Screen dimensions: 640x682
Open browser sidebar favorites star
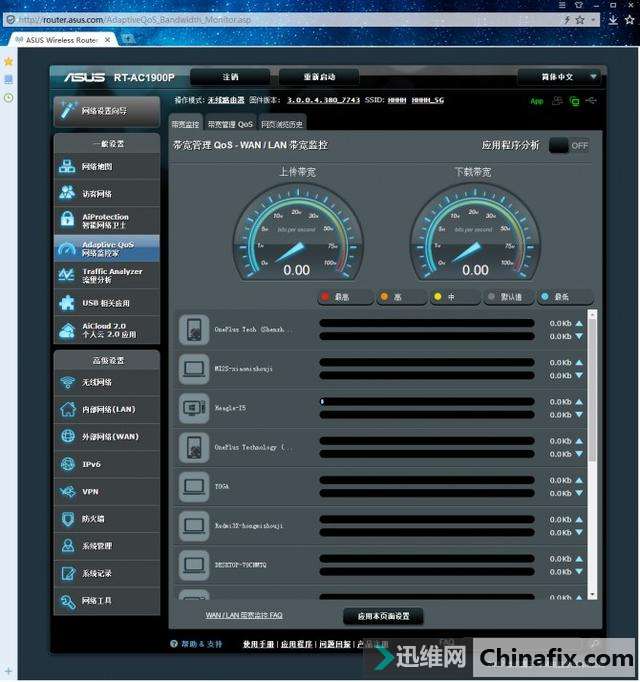8,62
